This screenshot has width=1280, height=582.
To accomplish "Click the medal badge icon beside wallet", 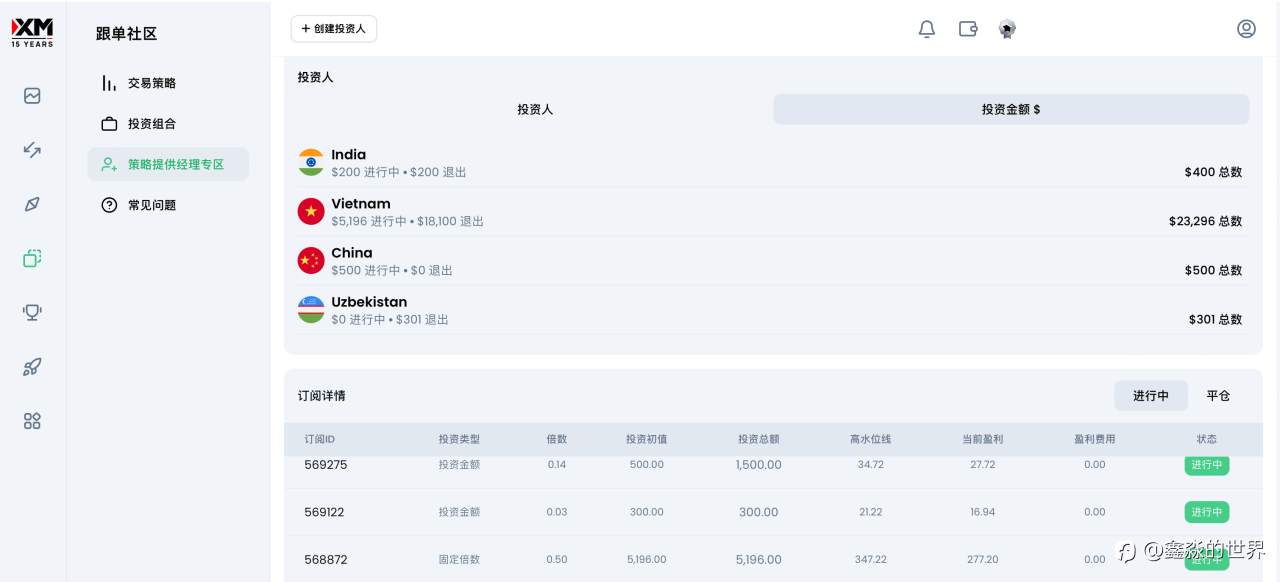I will pyautogui.click(x=1006, y=29).
